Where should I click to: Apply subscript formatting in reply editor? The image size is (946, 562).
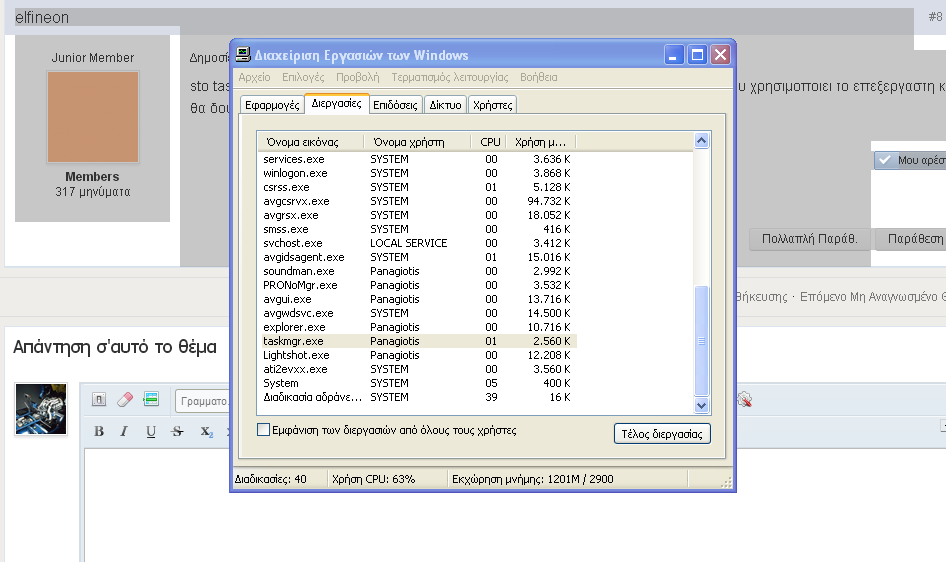tap(206, 431)
